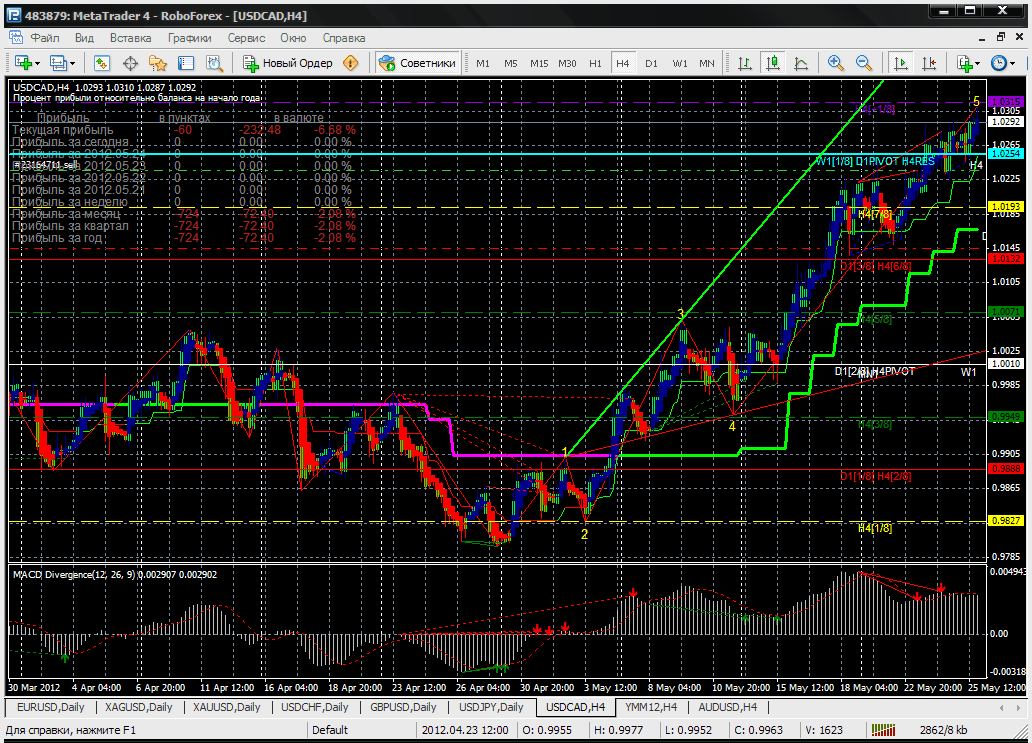This screenshot has height=743, width=1032.
Task: Toggle the Советники expert advisors button
Action: [417, 63]
